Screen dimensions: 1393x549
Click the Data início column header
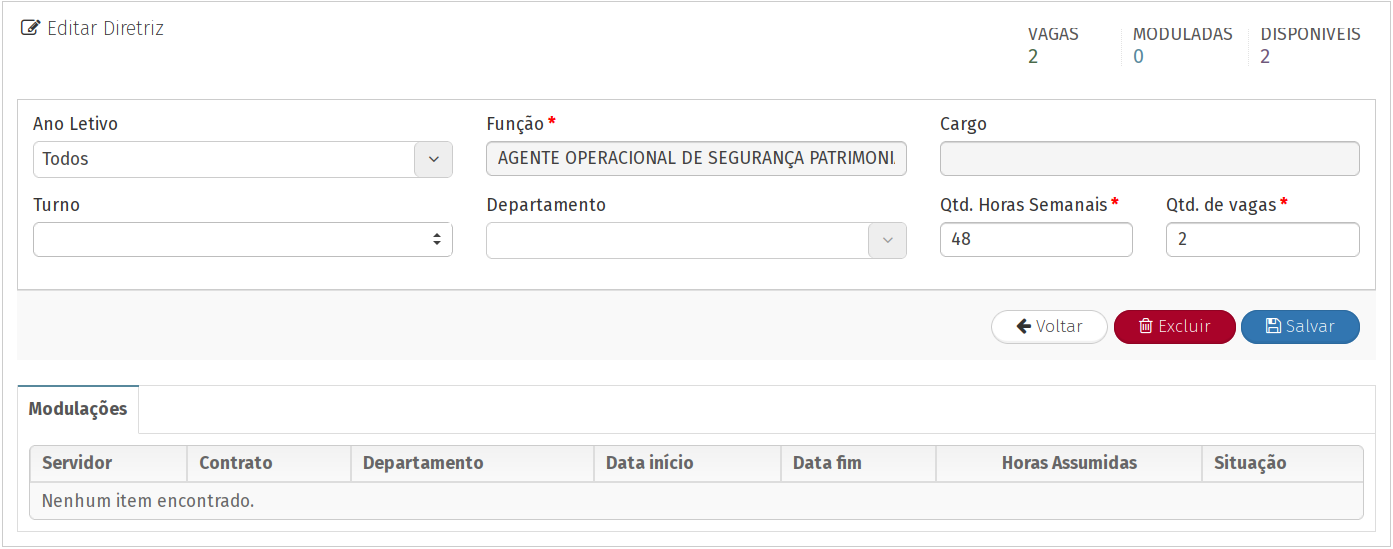pos(649,463)
